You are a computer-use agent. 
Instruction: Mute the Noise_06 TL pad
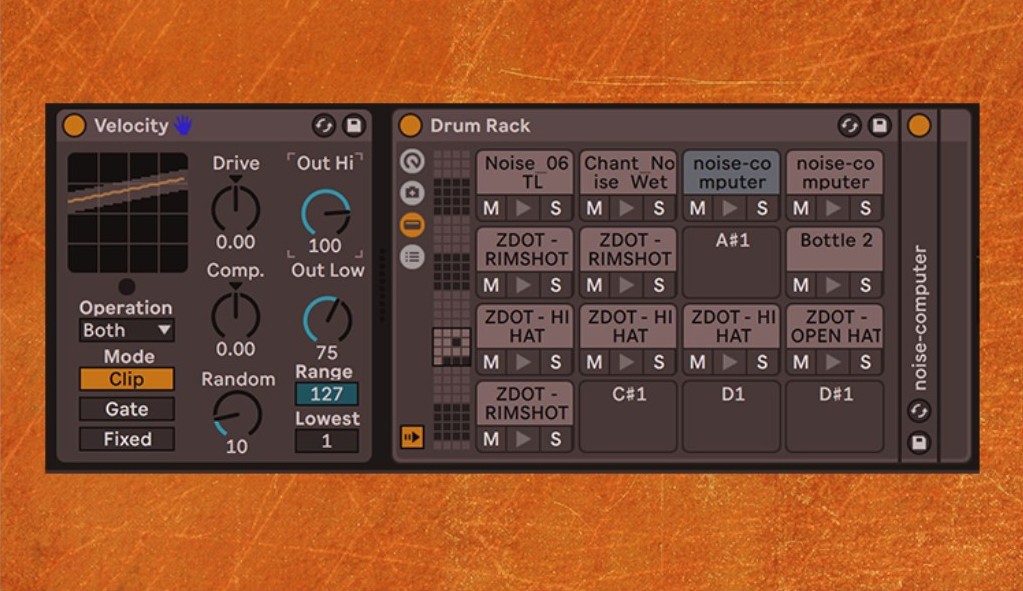(x=491, y=209)
